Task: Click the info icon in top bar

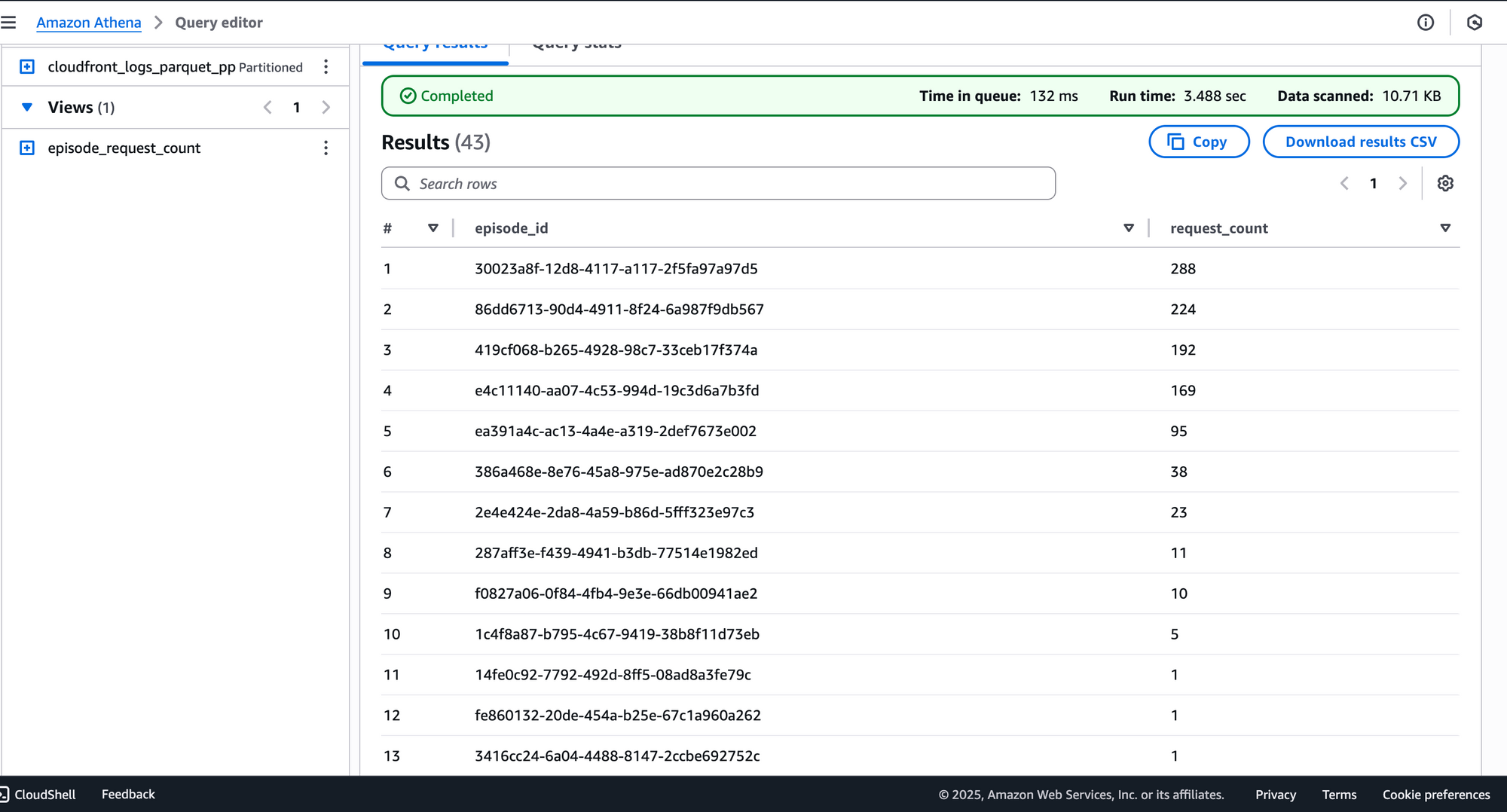Action: coord(1425,23)
